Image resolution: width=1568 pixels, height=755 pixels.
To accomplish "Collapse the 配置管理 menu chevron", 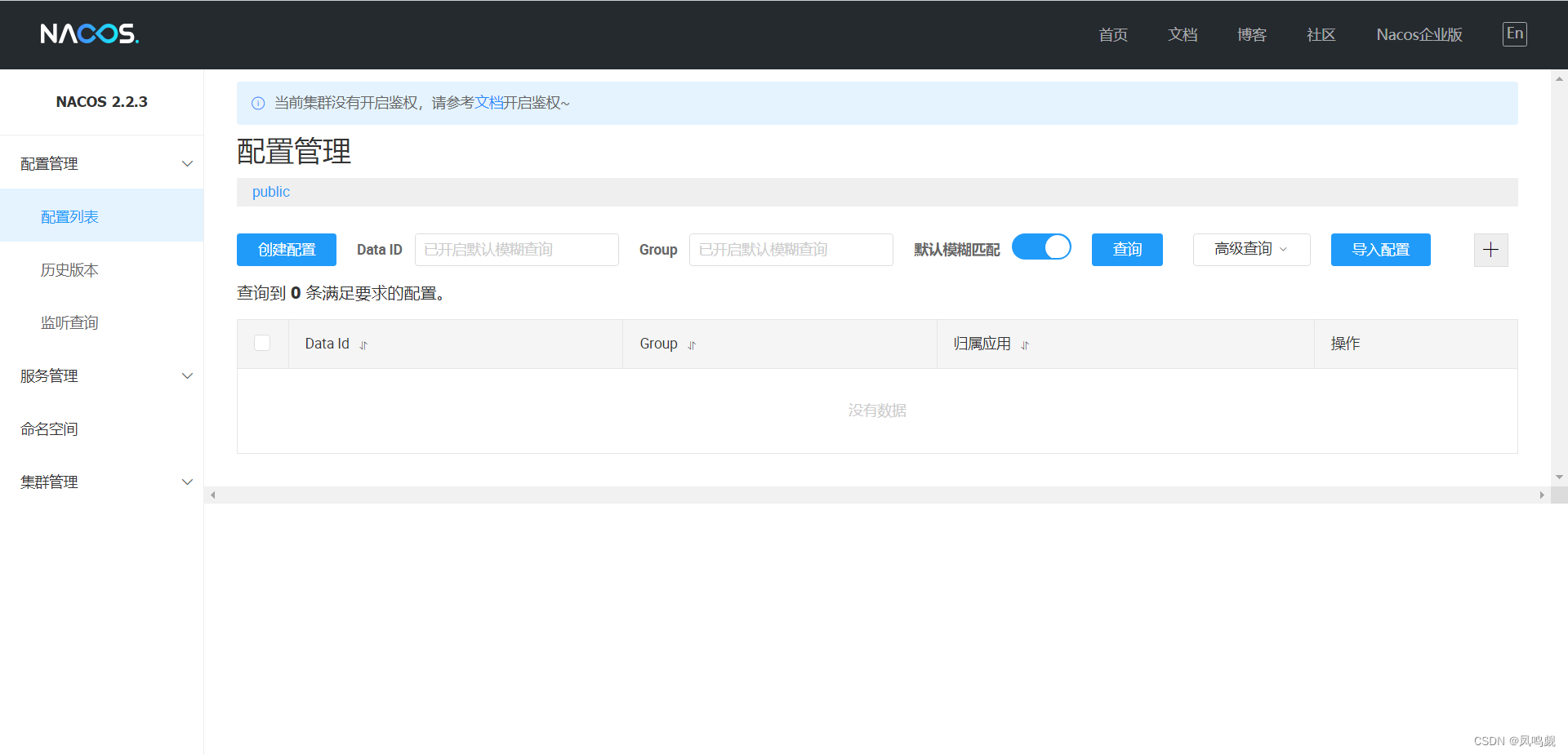I will point(187,163).
